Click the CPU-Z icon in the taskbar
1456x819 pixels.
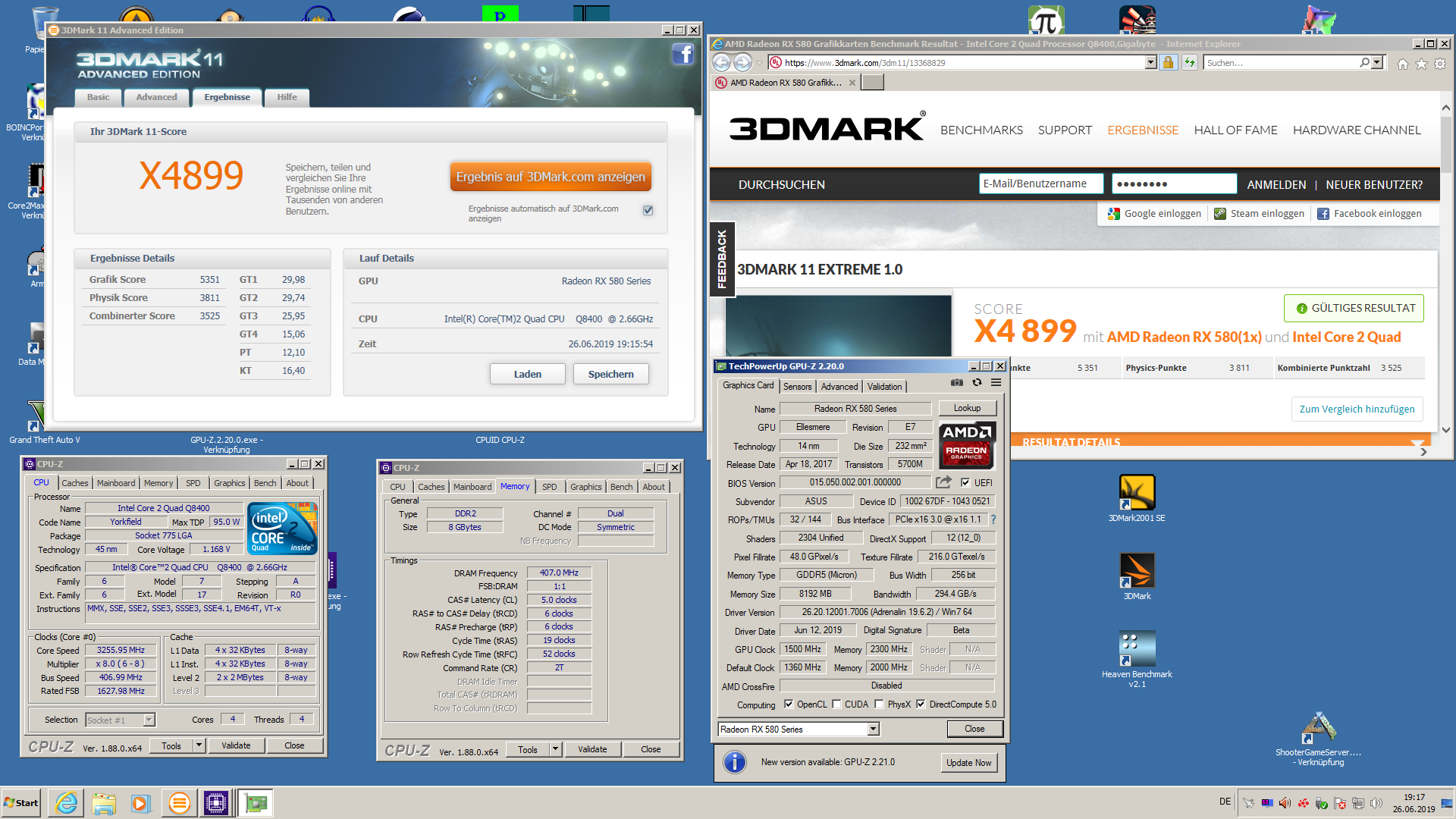coord(216,803)
